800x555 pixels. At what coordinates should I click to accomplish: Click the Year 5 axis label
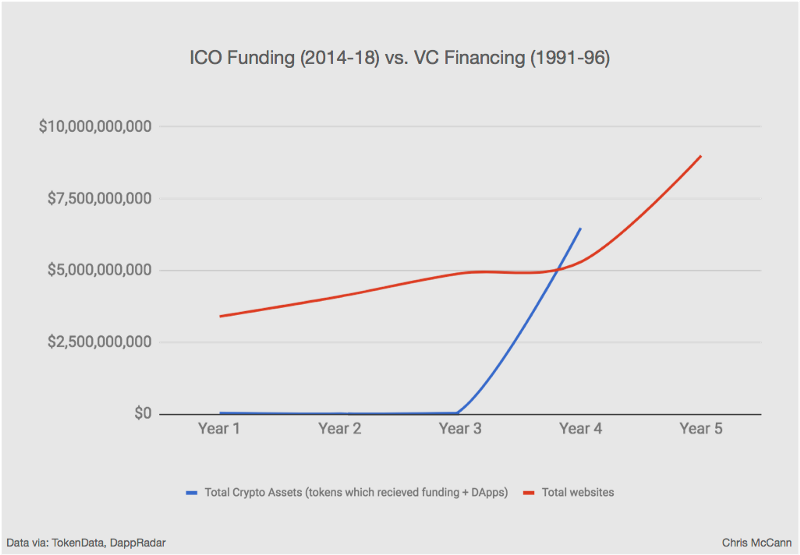[701, 428]
